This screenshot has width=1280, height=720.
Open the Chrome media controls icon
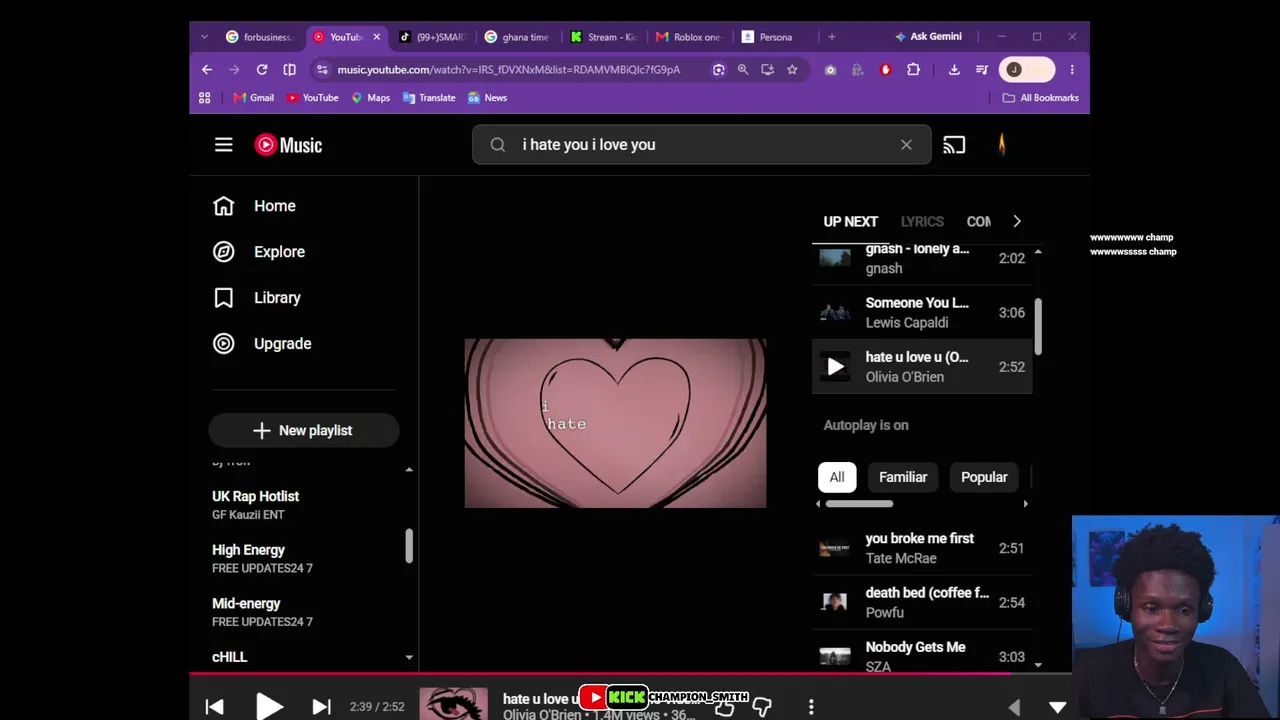coord(982,70)
